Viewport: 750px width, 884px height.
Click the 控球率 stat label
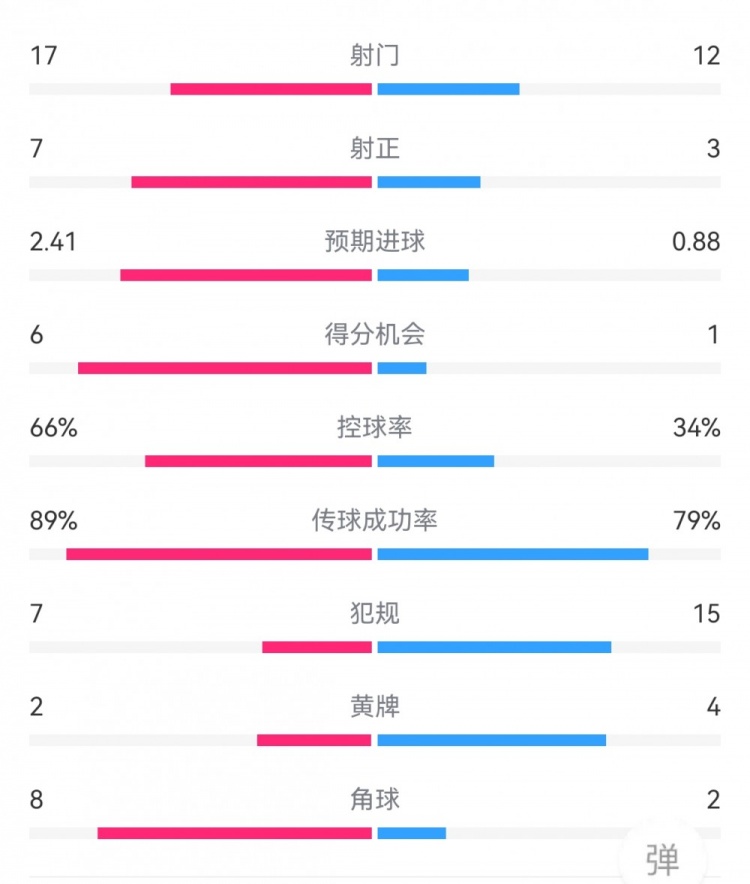pos(375,428)
